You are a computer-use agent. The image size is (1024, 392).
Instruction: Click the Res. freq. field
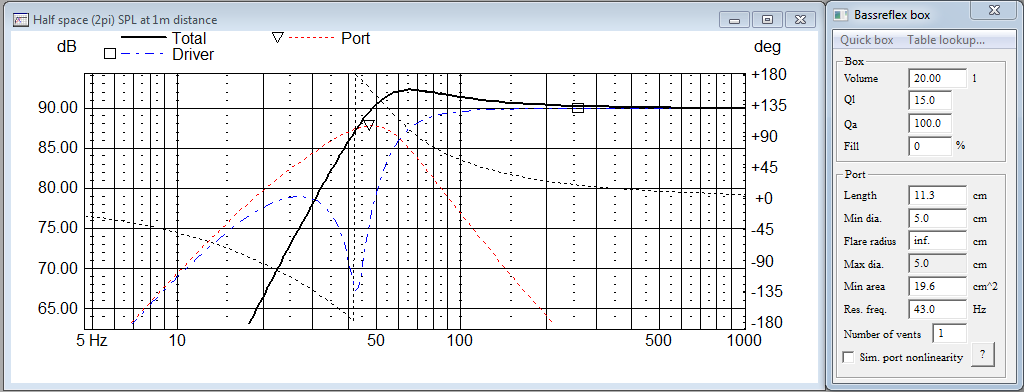937,309
